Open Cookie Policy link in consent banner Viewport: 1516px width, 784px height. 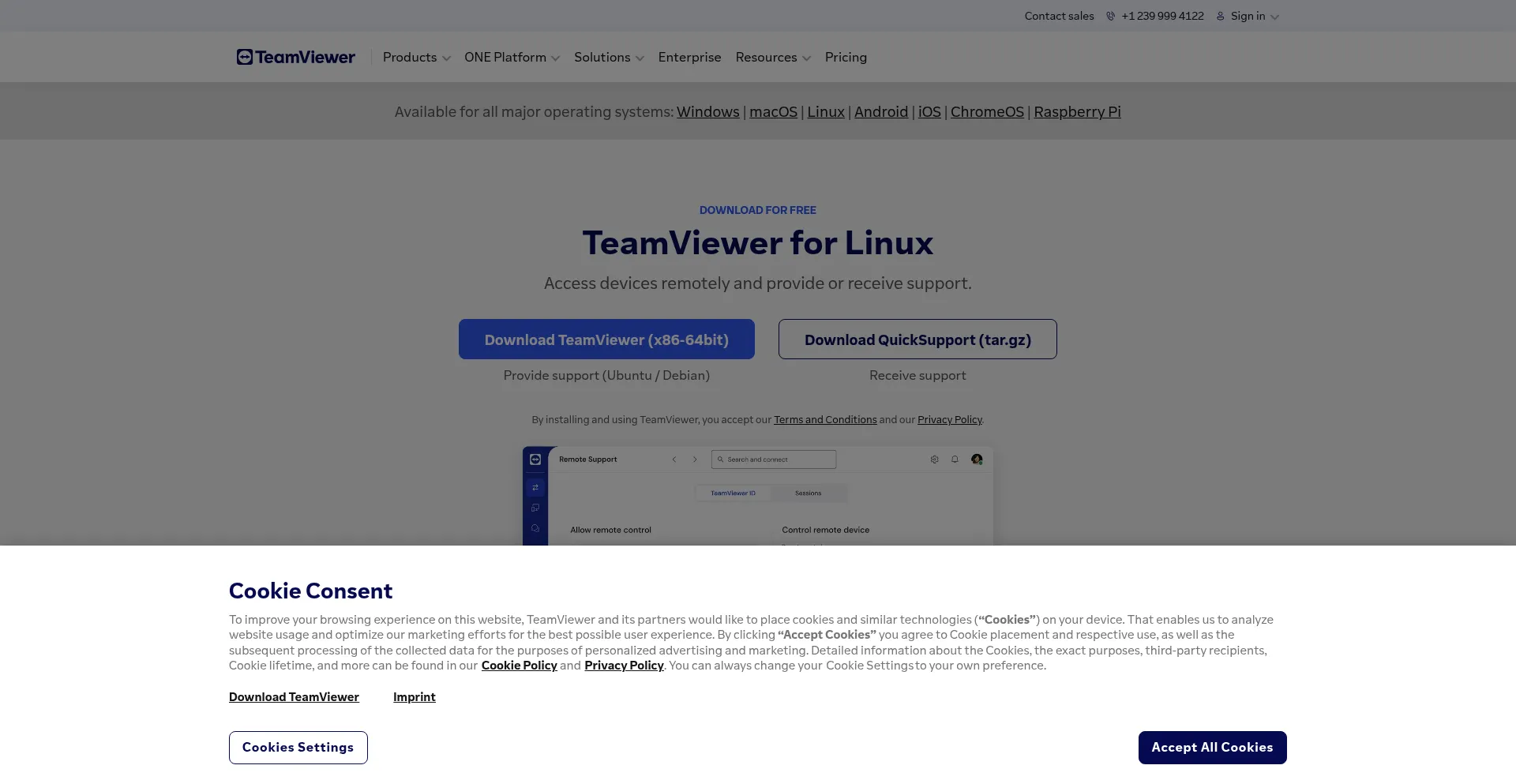tap(520, 666)
